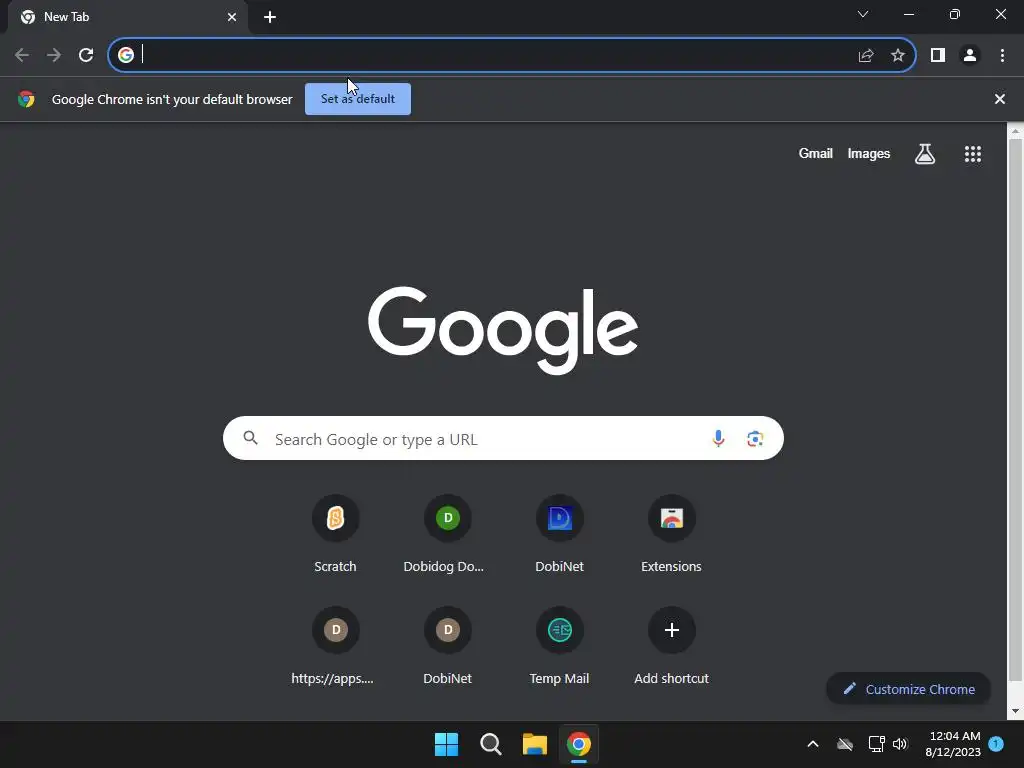
Task: Click Customize Chrome button
Action: [x=908, y=689]
